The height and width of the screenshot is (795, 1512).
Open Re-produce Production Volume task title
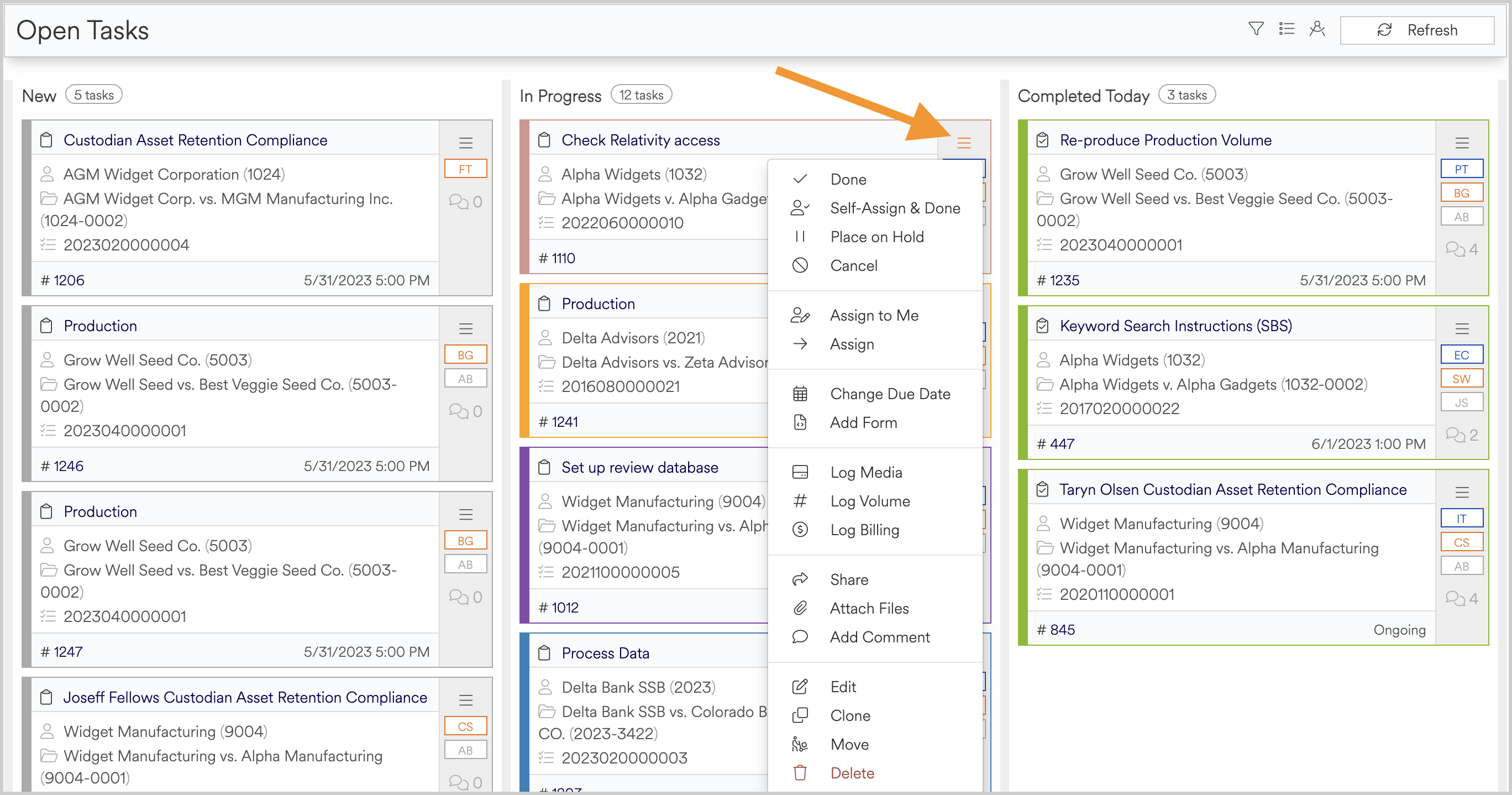pyautogui.click(x=1165, y=140)
